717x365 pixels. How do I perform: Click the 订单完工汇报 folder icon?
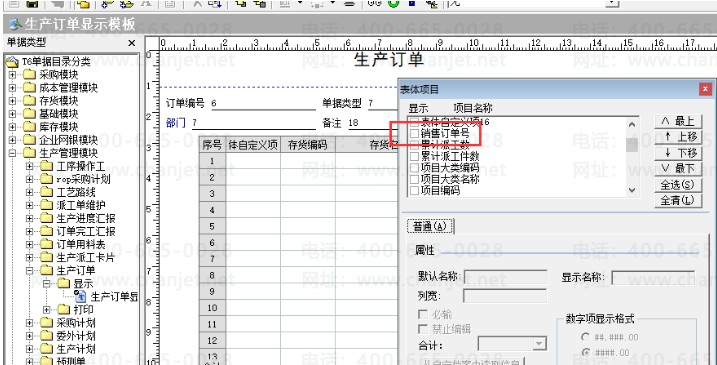(47, 231)
